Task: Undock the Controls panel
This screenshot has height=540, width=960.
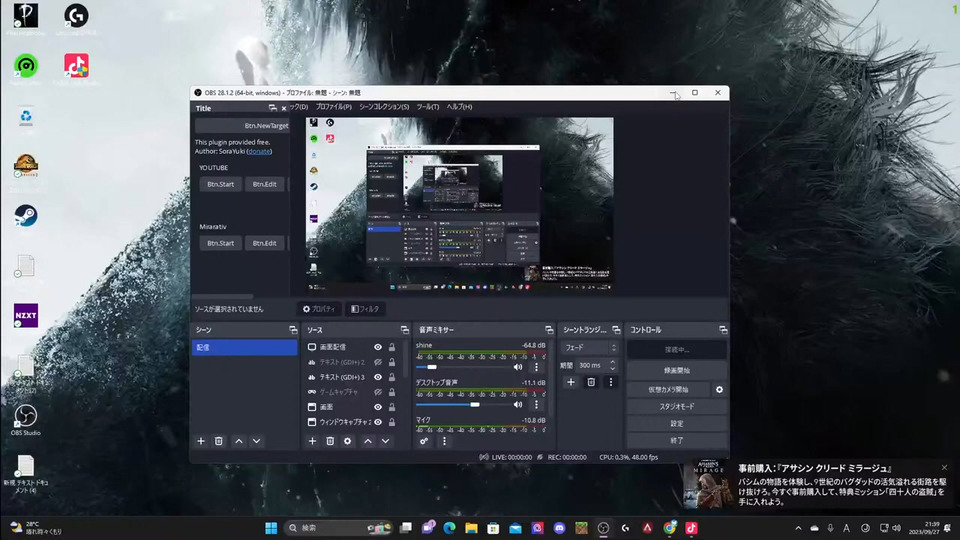Action: coord(723,330)
